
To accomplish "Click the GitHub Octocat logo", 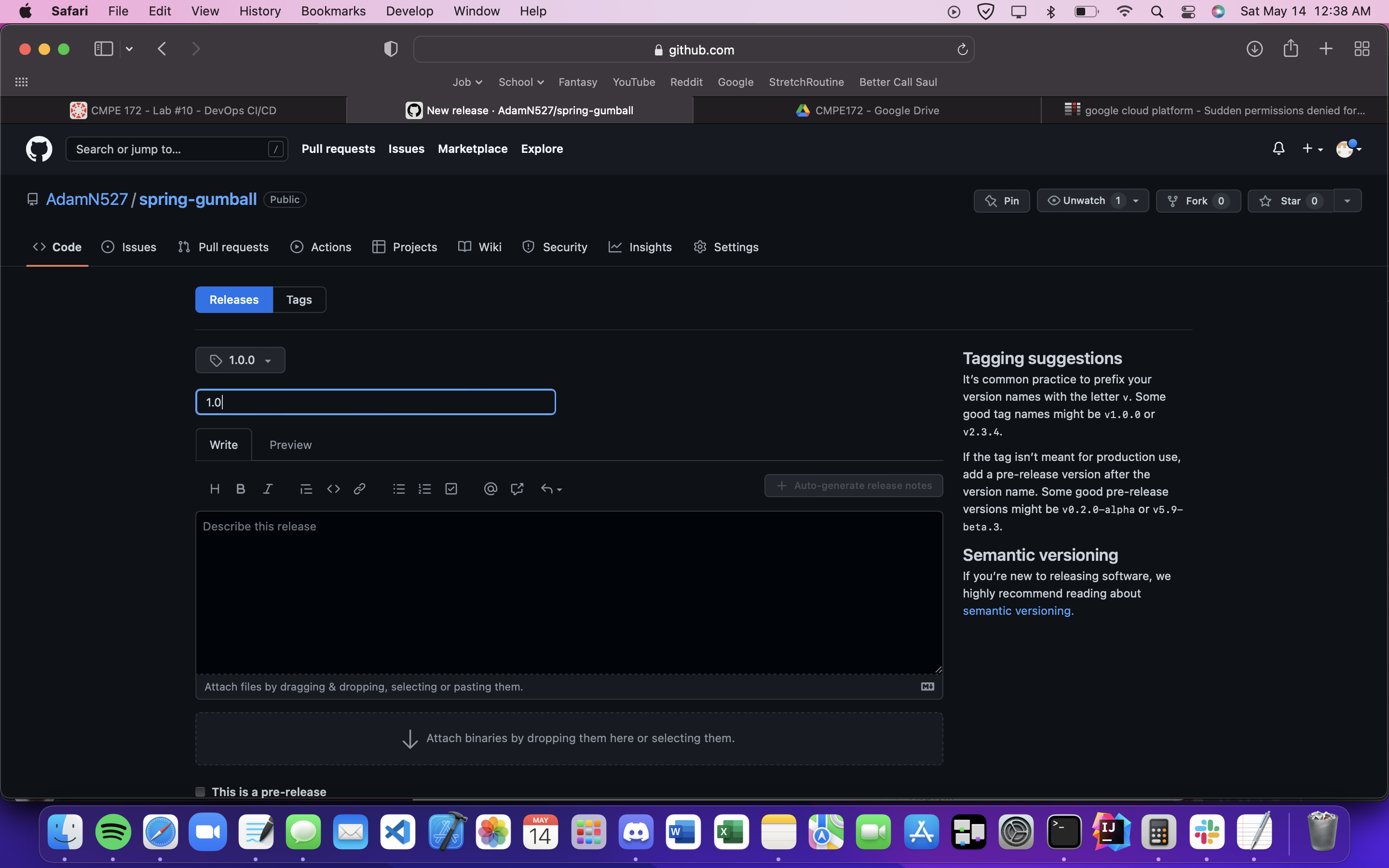I will 39,149.
